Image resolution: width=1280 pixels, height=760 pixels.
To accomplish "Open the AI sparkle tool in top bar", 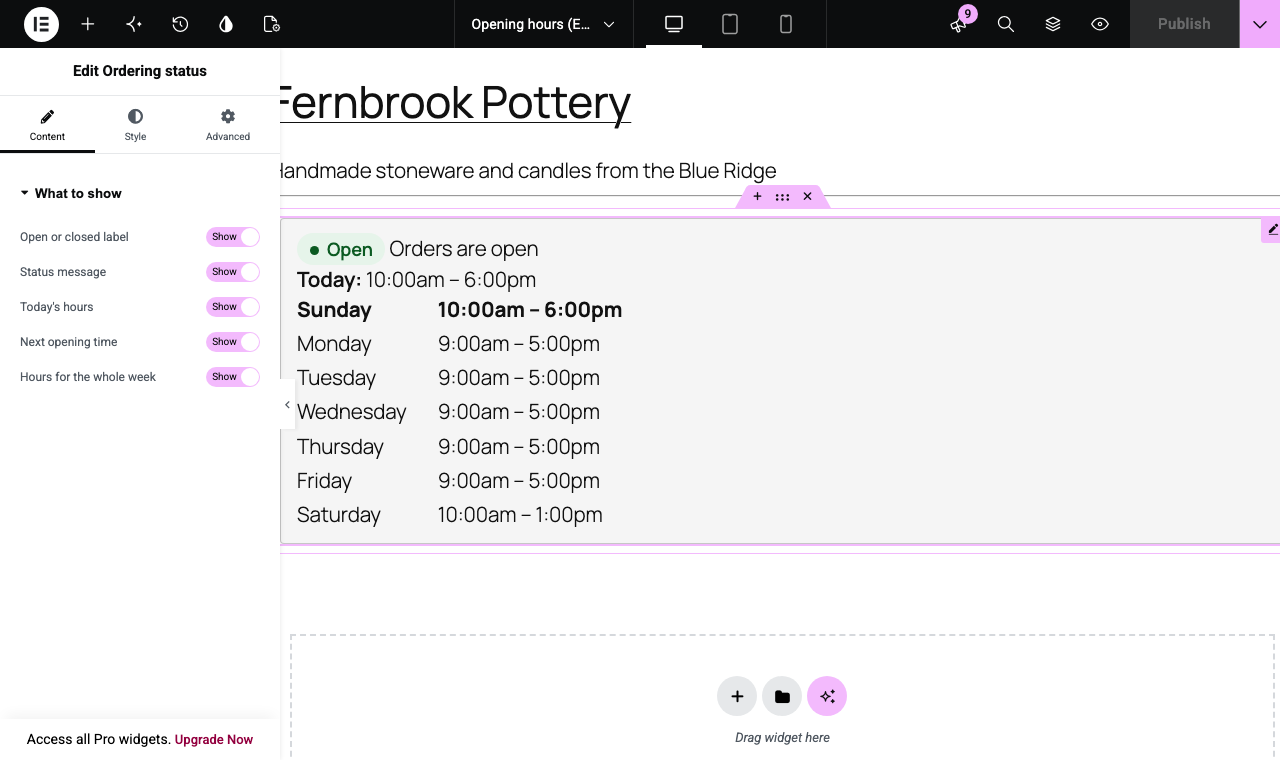I will pos(134,24).
